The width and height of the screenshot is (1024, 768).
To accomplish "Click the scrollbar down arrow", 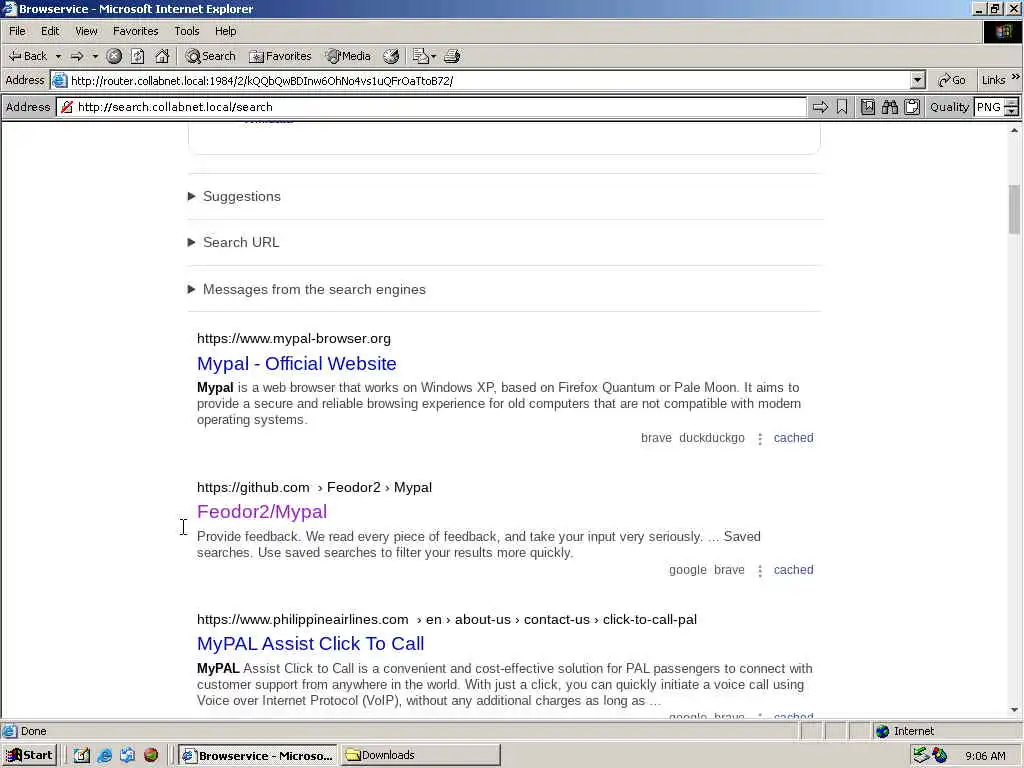I will [1014, 710].
